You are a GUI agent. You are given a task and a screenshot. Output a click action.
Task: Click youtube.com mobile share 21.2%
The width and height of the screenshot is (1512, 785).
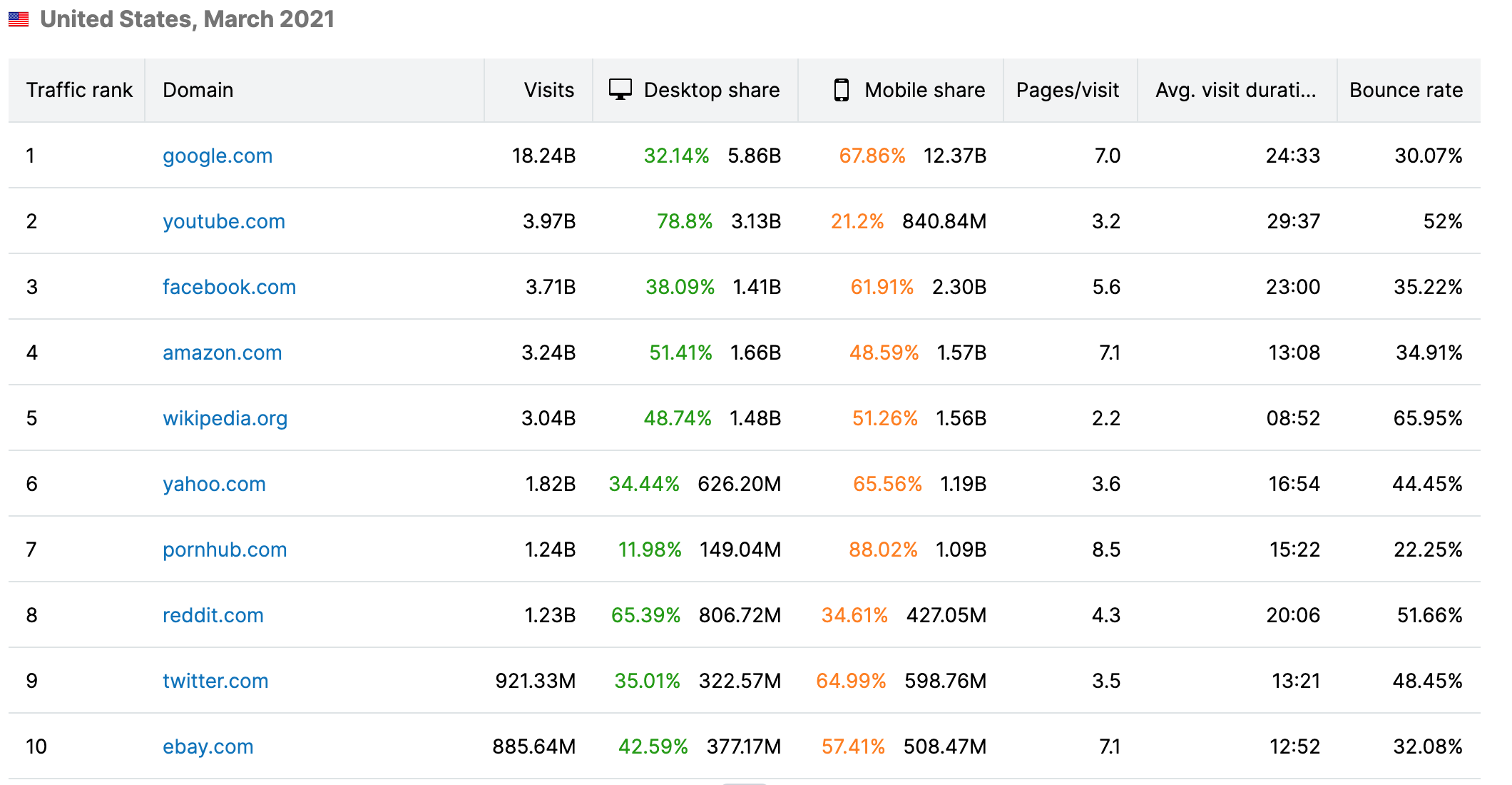[857, 221]
